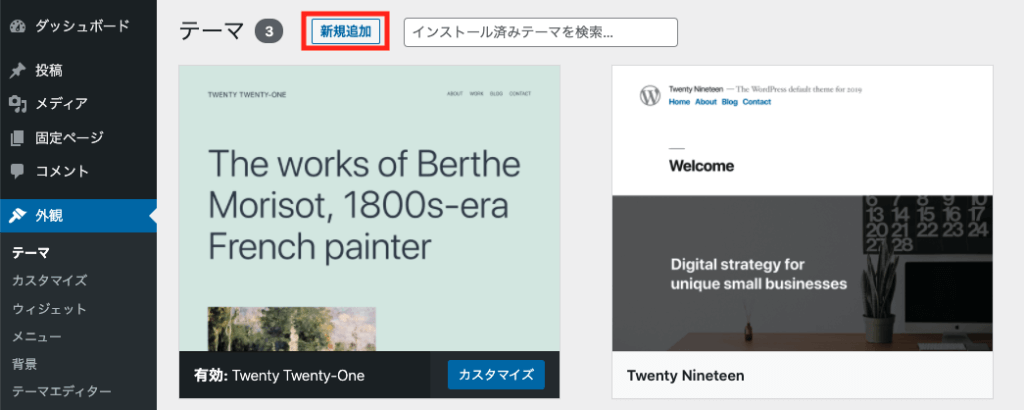This screenshot has width=1024, height=410.
Task: Click the blue カスタマイズ button
Action: pyautogui.click(x=496, y=375)
